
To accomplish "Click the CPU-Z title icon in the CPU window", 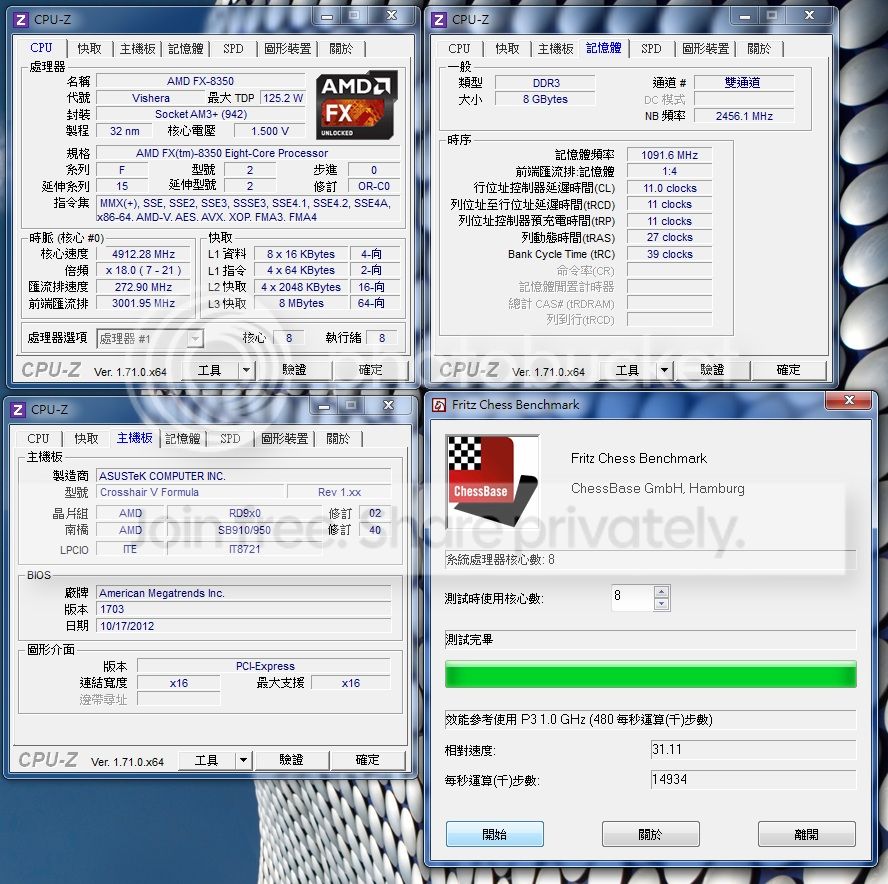I will click(20, 20).
